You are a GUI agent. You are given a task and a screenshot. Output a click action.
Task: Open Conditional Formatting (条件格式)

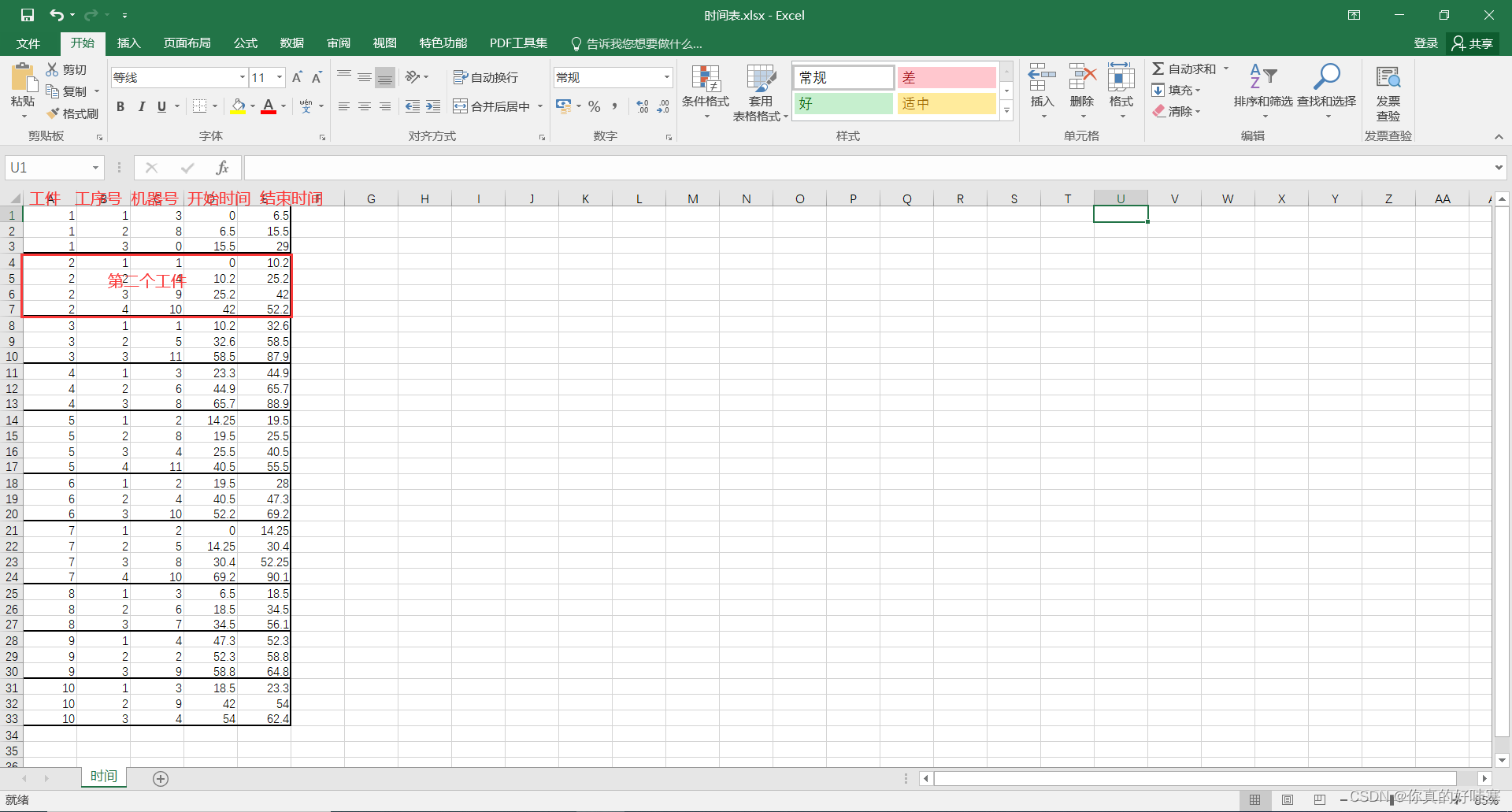click(706, 91)
